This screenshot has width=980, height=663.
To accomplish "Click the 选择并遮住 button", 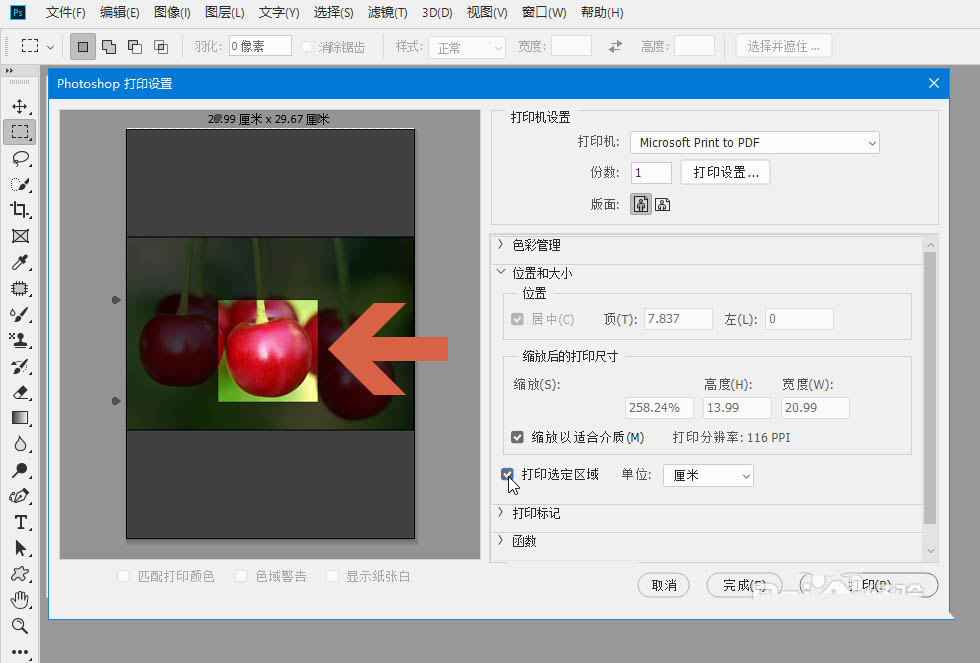I will (784, 46).
